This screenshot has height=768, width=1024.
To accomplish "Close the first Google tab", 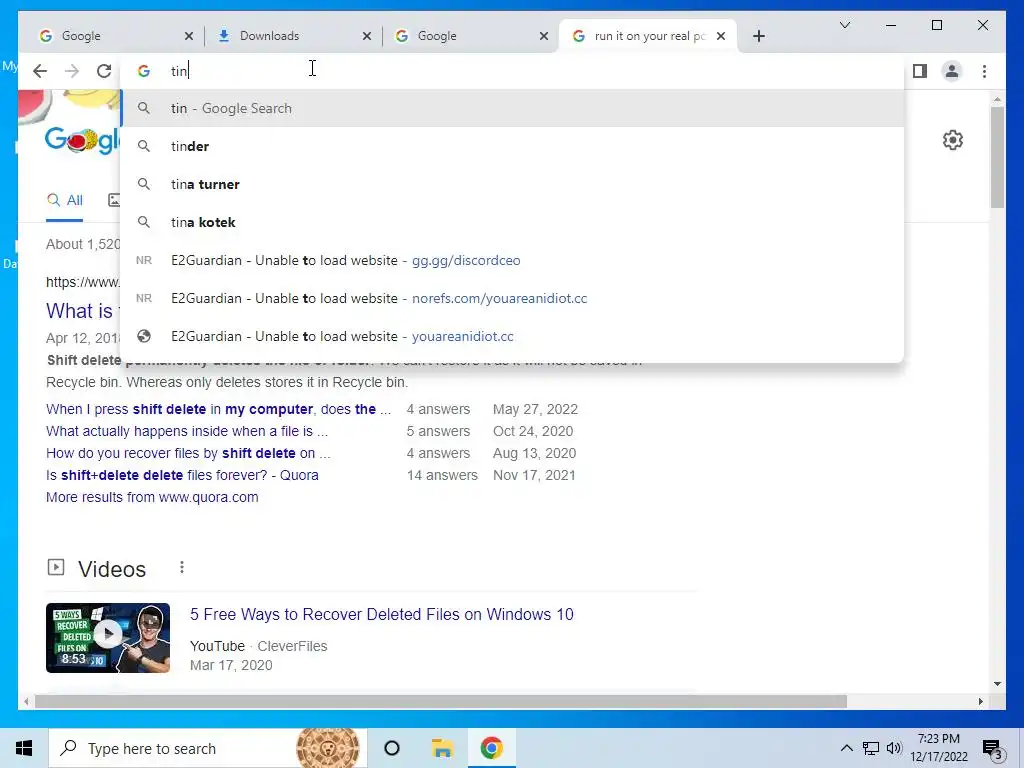I will [189, 36].
